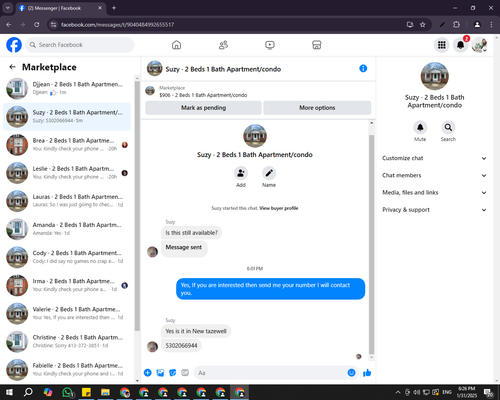This screenshot has height=400, width=500.
Task: Mute the chat with the bell icon
Action: [x=420, y=127]
